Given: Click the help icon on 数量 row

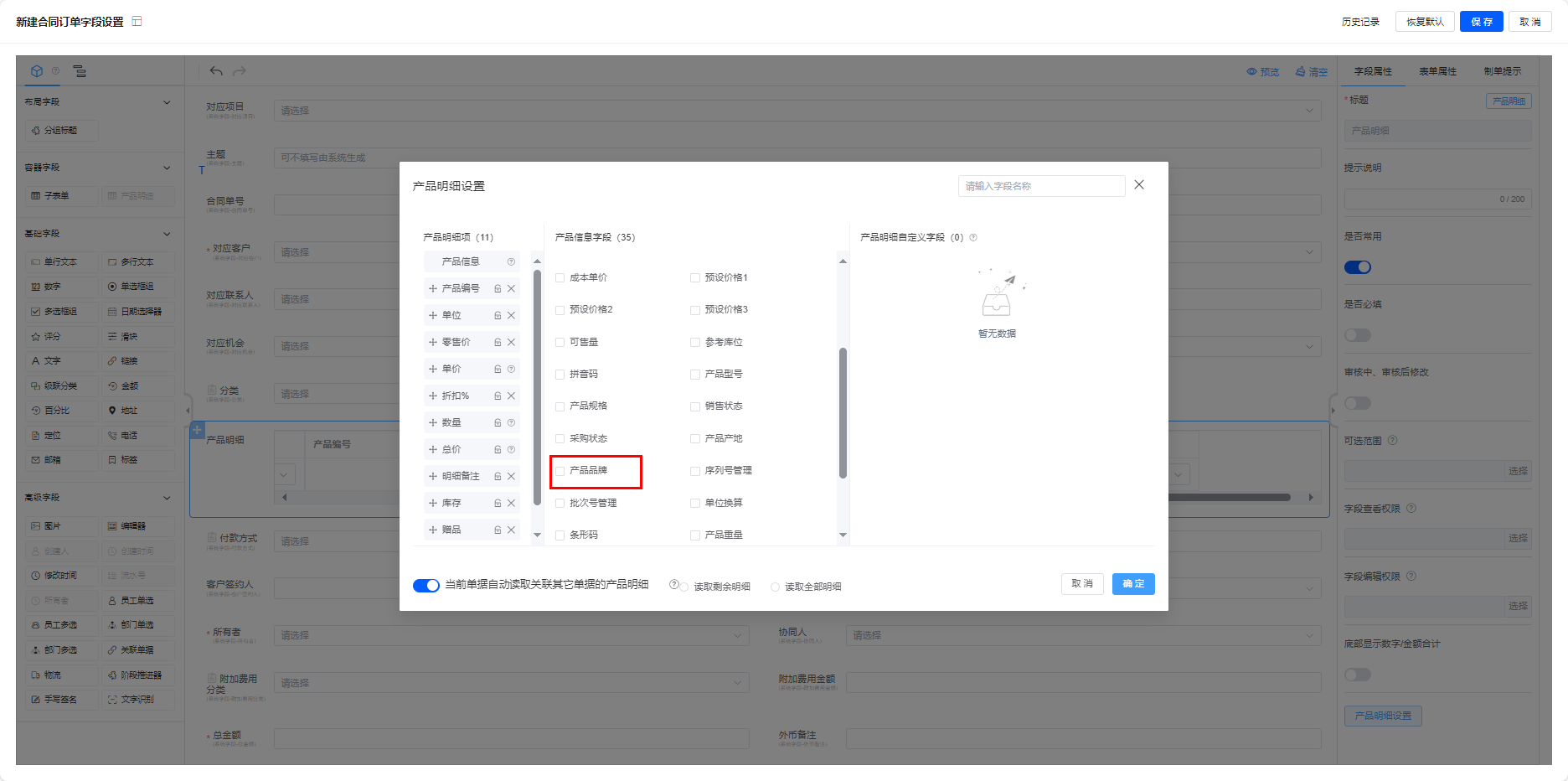Looking at the screenshot, I should (x=511, y=422).
